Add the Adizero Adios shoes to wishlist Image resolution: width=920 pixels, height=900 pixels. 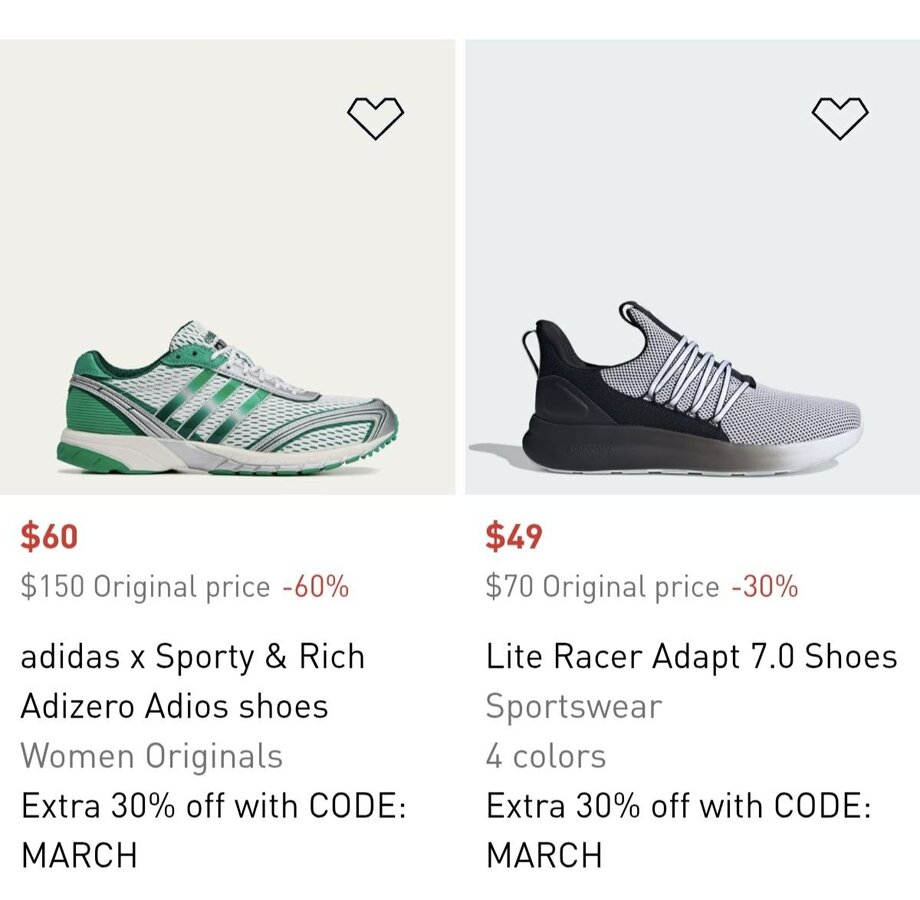(x=375, y=119)
